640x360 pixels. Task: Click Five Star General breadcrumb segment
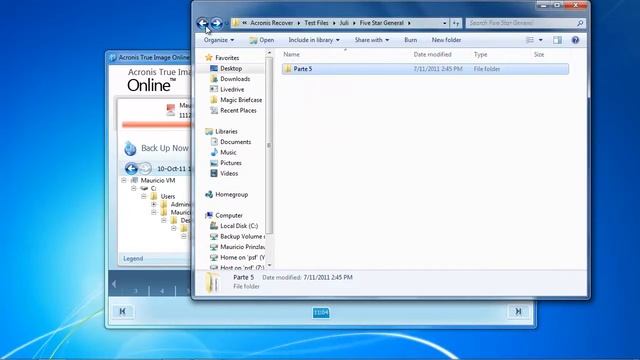tap(381, 23)
